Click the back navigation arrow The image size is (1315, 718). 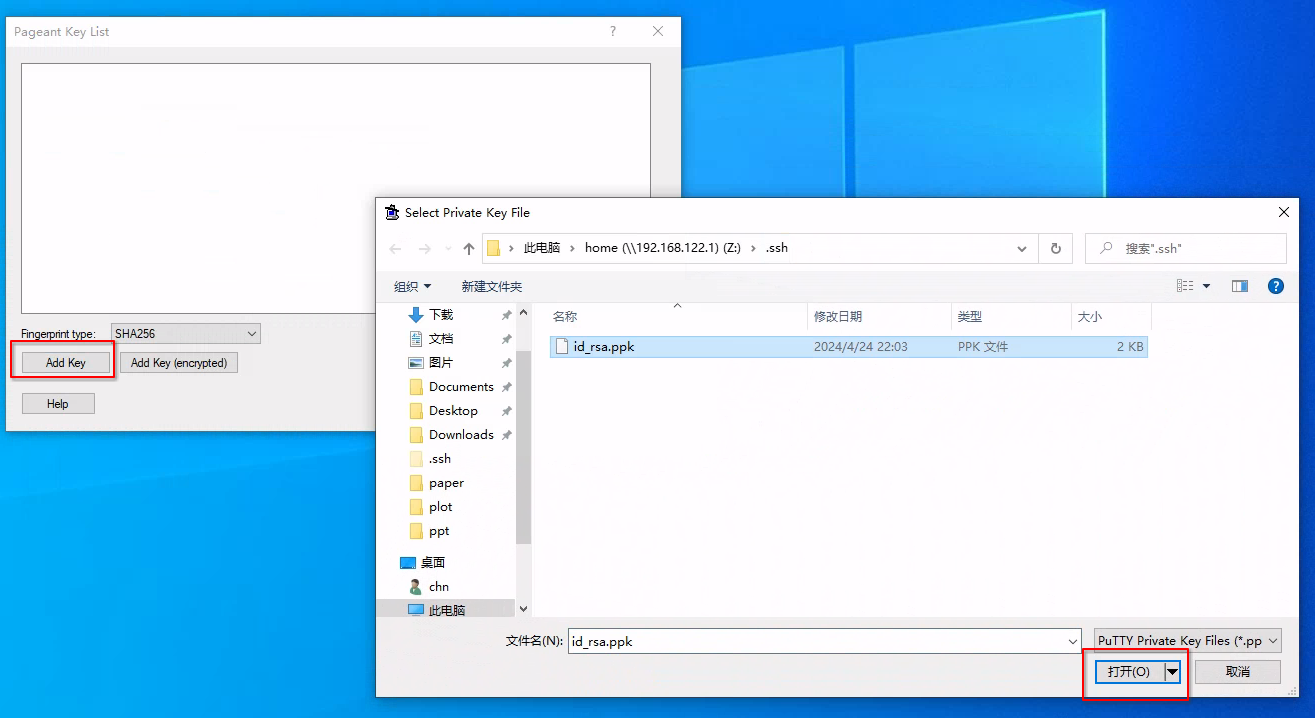395,249
